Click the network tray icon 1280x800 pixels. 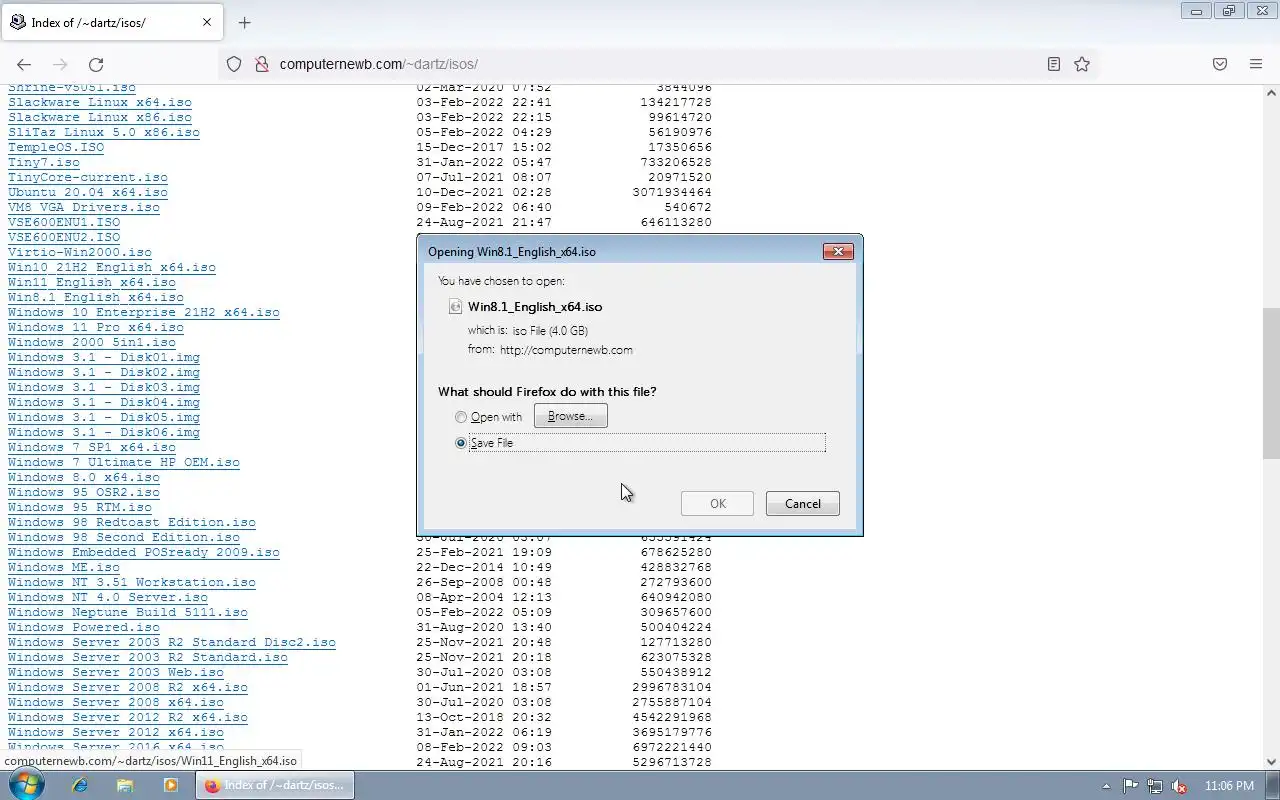click(1155, 786)
